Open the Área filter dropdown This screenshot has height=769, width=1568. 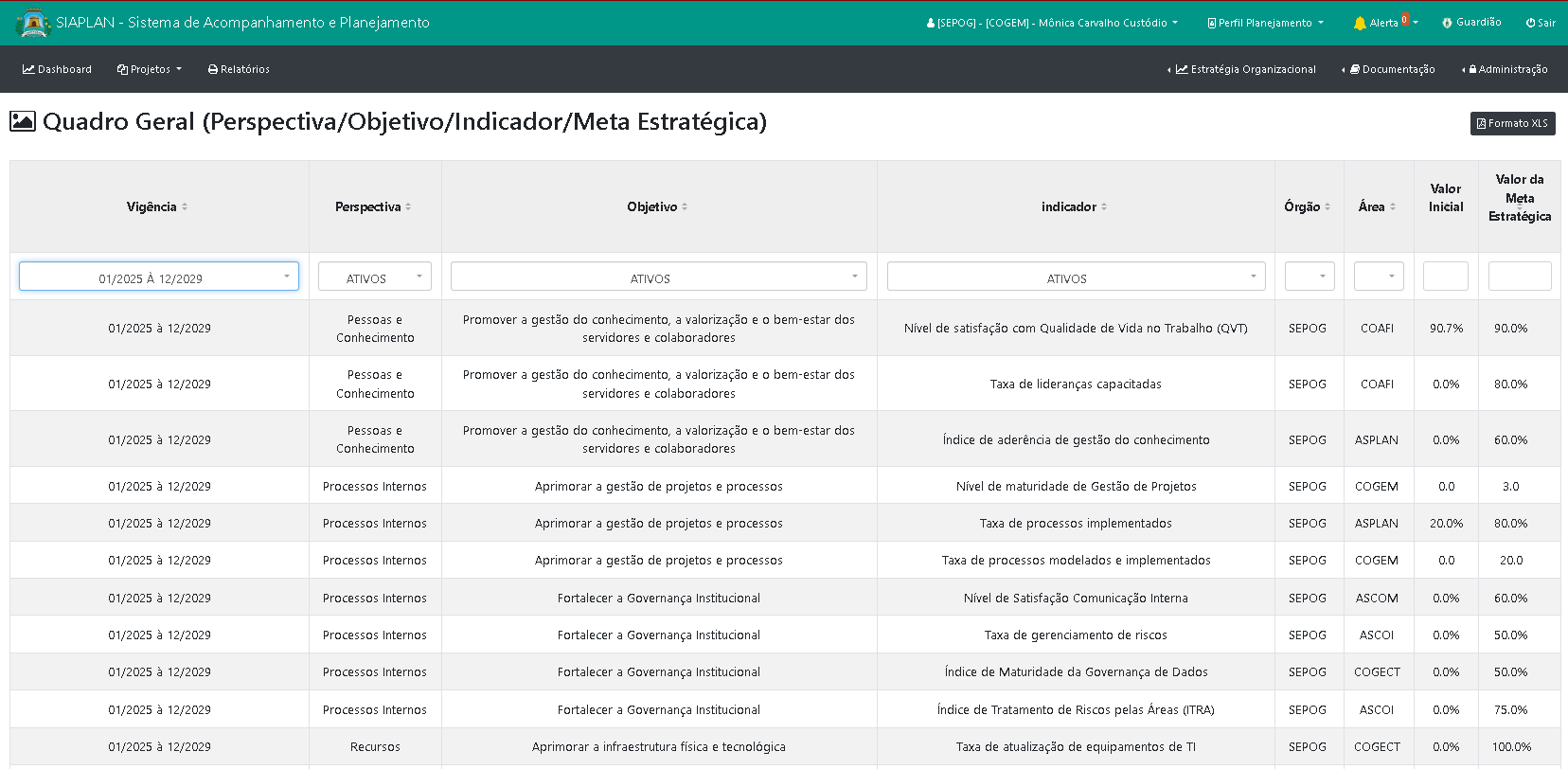coord(1379,277)
